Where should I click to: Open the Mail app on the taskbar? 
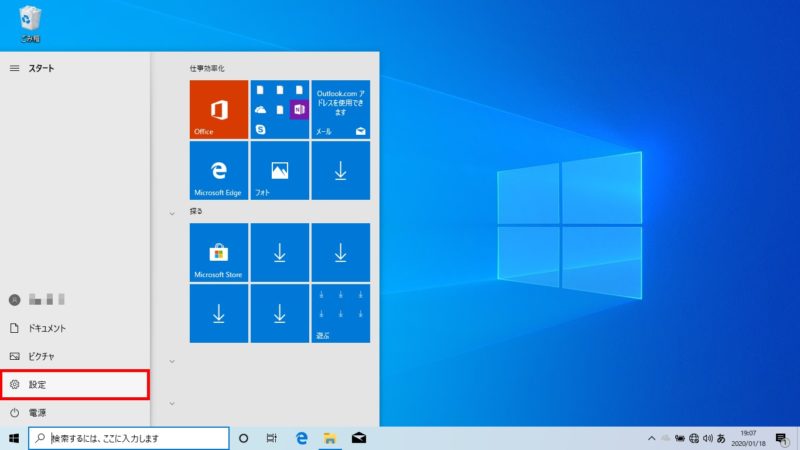click(x=359, y=438)
